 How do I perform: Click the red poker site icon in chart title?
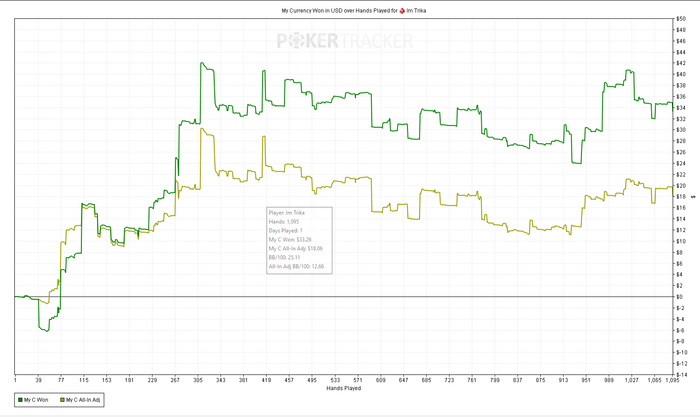click(x=402, y=10)
